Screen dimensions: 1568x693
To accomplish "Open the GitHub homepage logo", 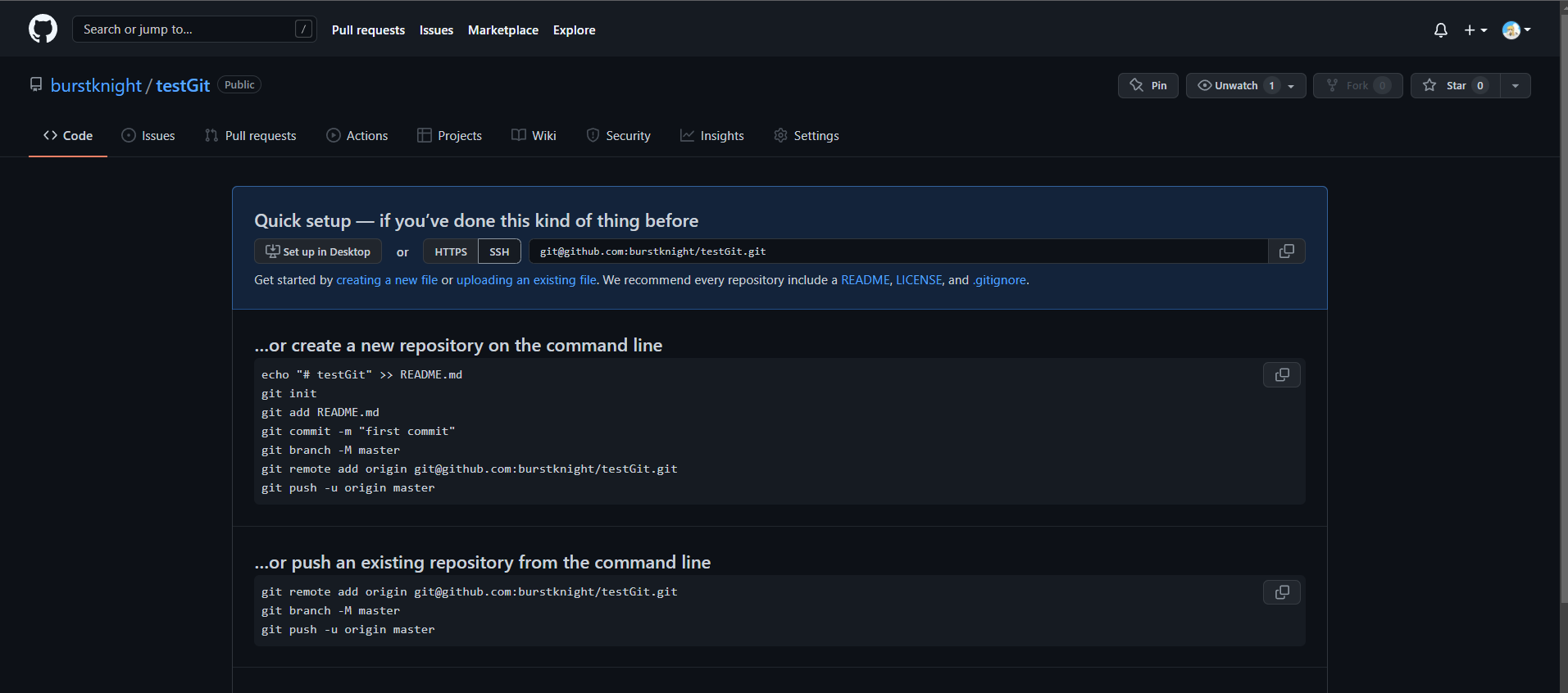I will (x=43, y=29).
